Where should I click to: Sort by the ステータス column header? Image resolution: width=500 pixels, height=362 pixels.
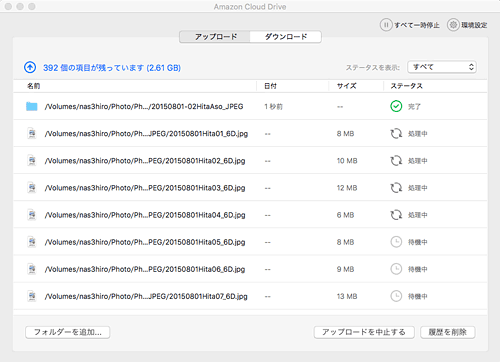pyautogui.click(x=406, y=86)
